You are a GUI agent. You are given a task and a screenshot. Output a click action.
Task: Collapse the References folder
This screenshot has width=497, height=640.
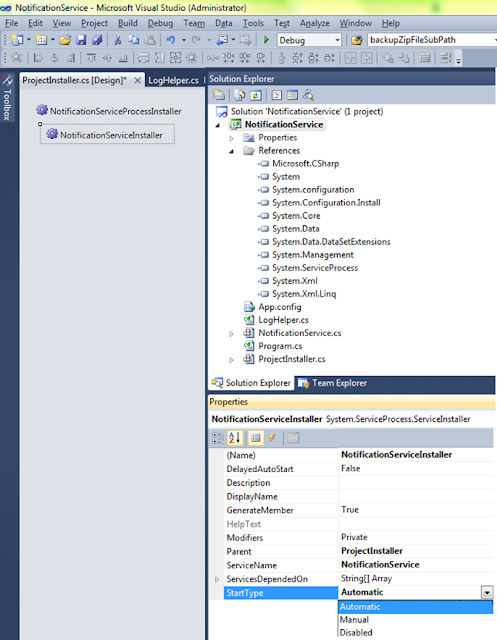[x=231, y=151]
